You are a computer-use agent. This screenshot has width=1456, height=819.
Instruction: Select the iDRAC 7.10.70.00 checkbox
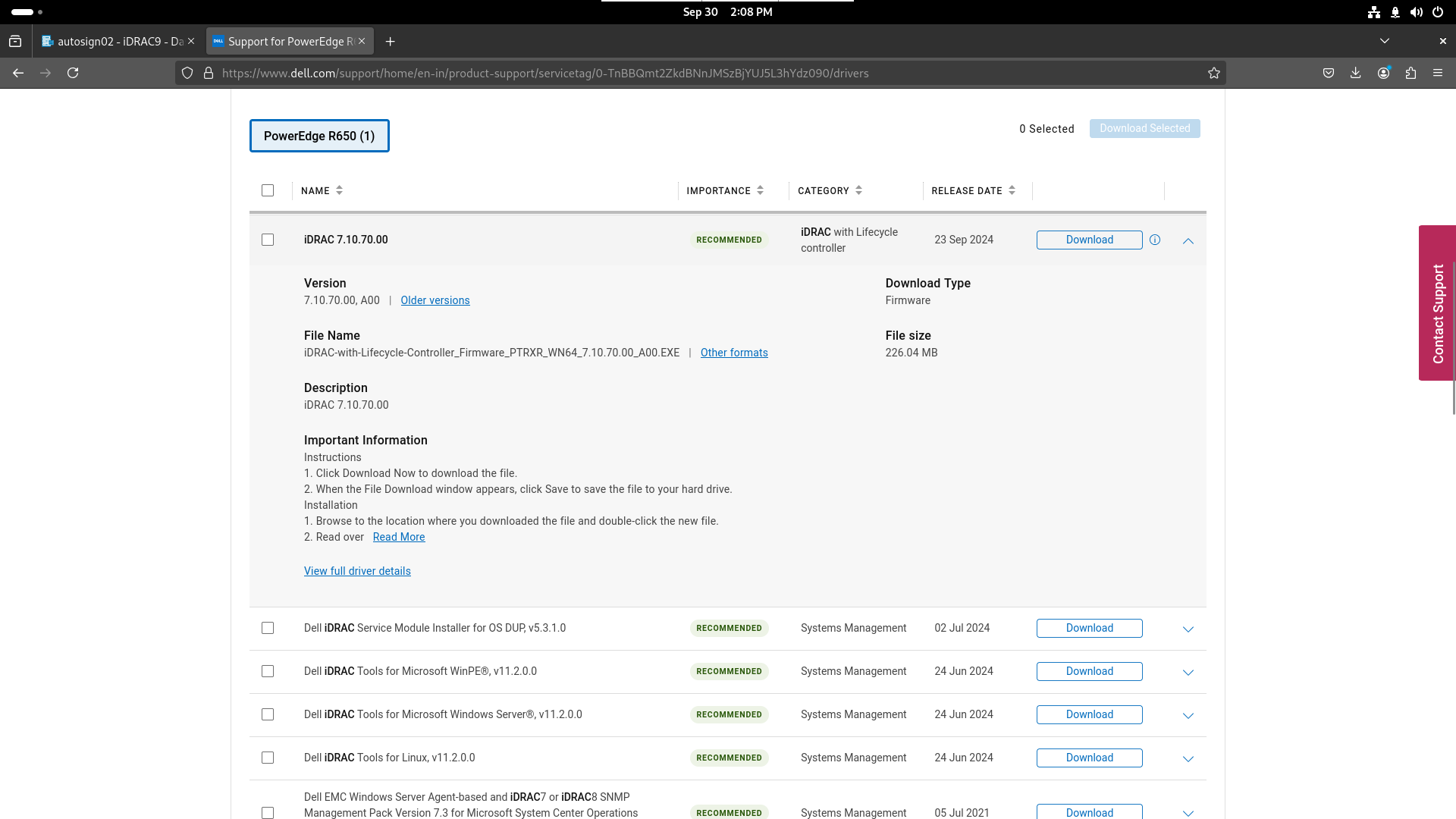(x=268, y=240)
